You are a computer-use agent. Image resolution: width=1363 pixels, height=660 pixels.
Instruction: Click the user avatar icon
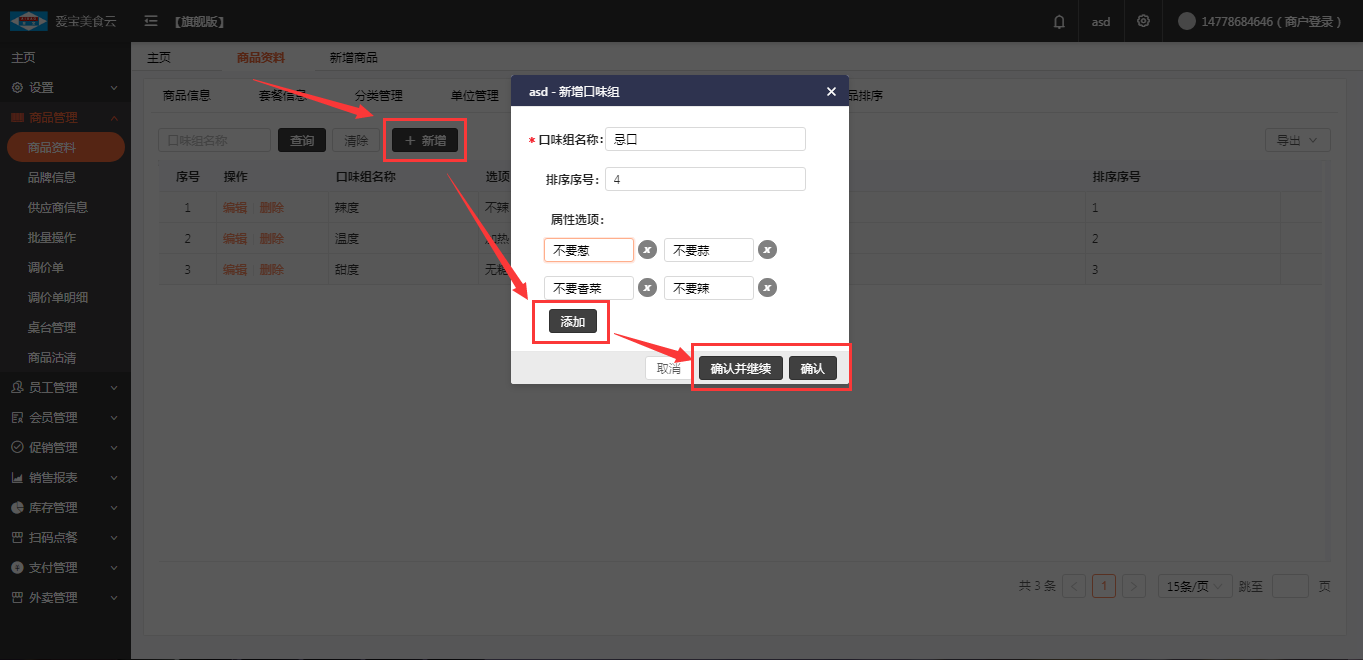tap(1187, 21)
